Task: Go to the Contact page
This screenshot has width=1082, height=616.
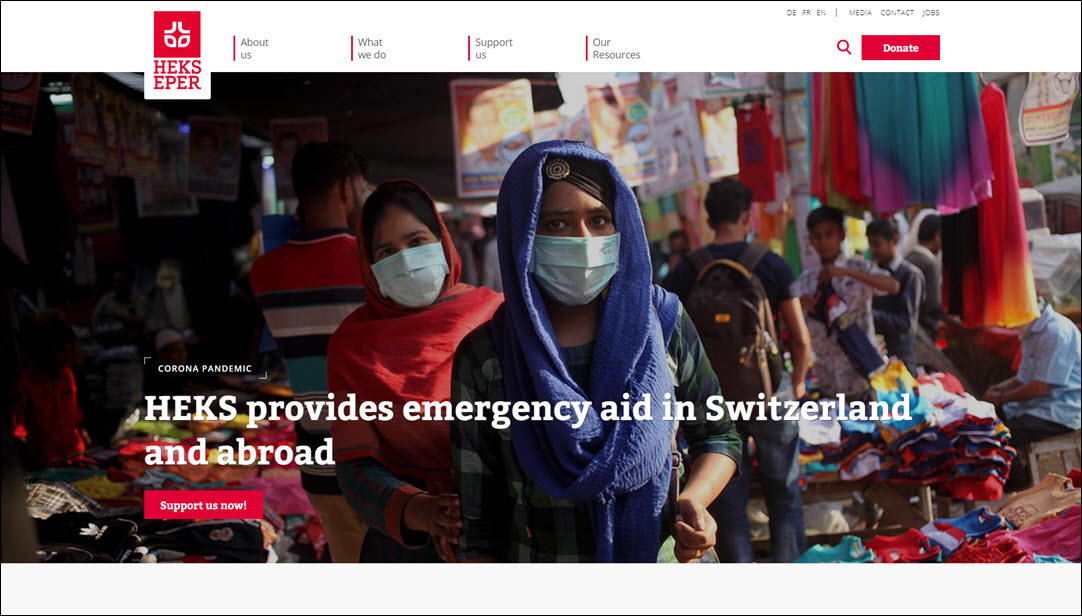Action: click(x=897, y=12)
